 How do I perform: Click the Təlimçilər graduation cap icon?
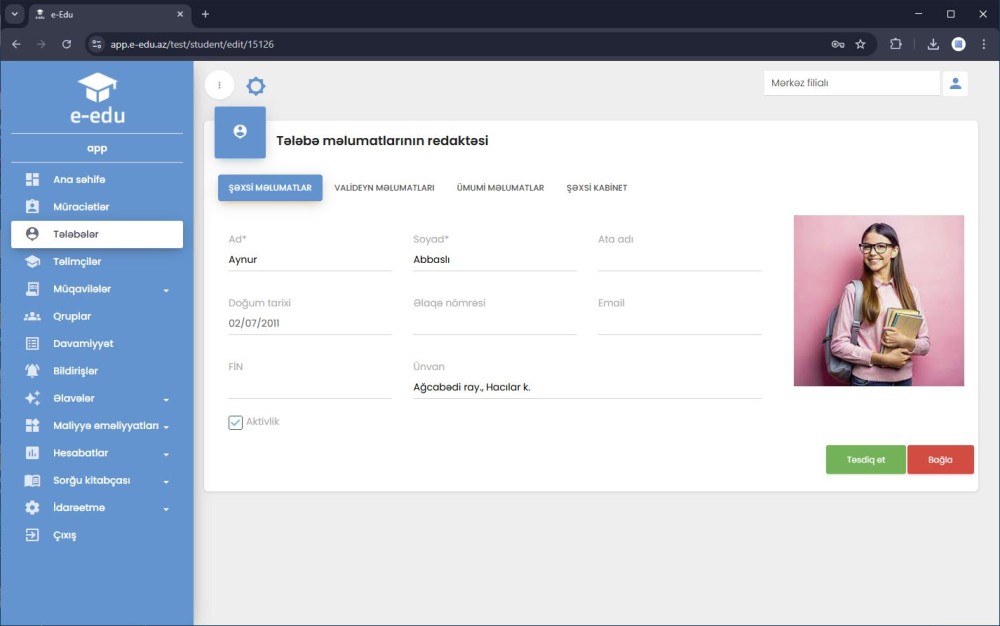coord(35,262)
